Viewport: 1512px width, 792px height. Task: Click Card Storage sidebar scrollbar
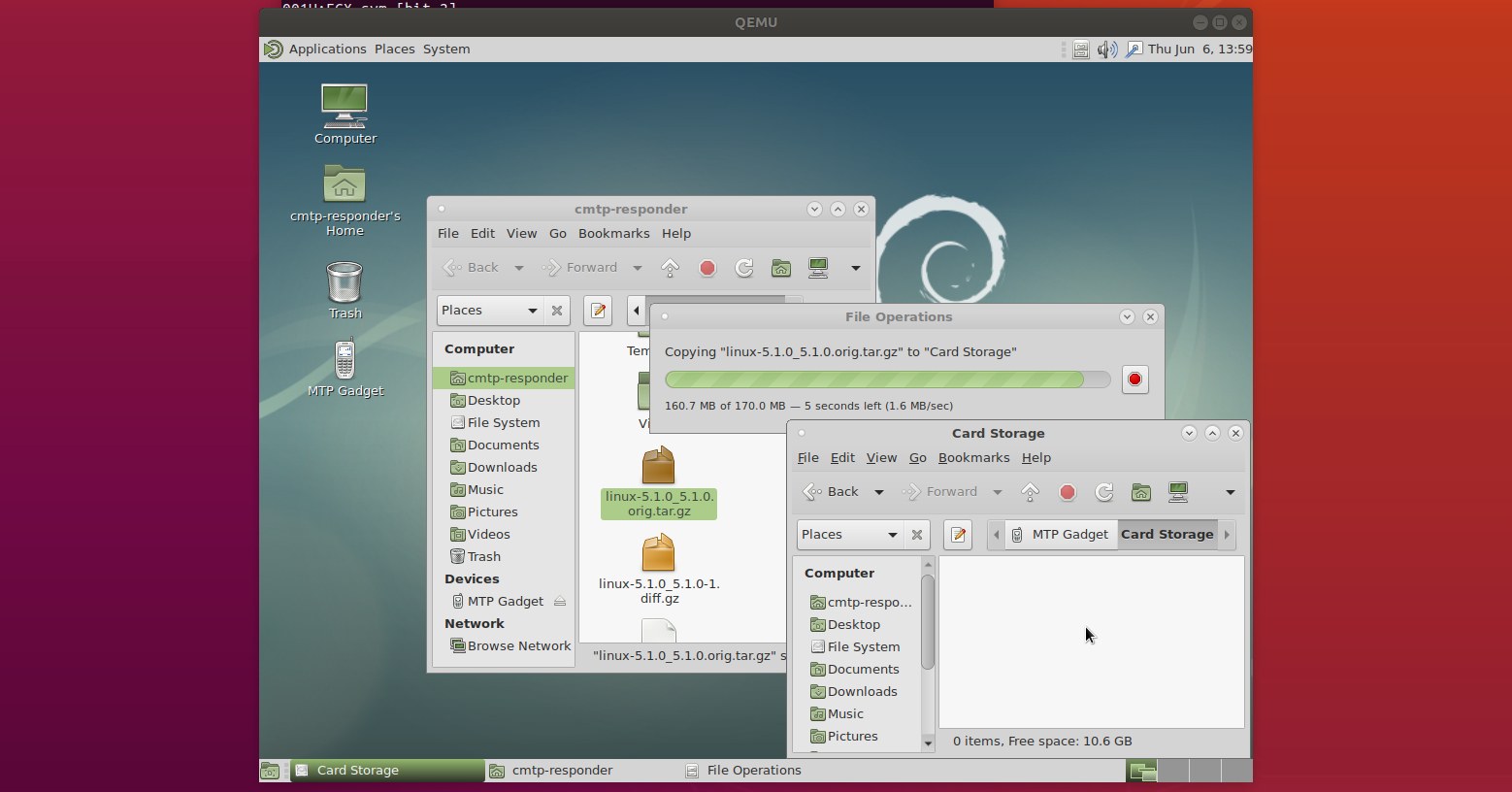click(928, 621)
